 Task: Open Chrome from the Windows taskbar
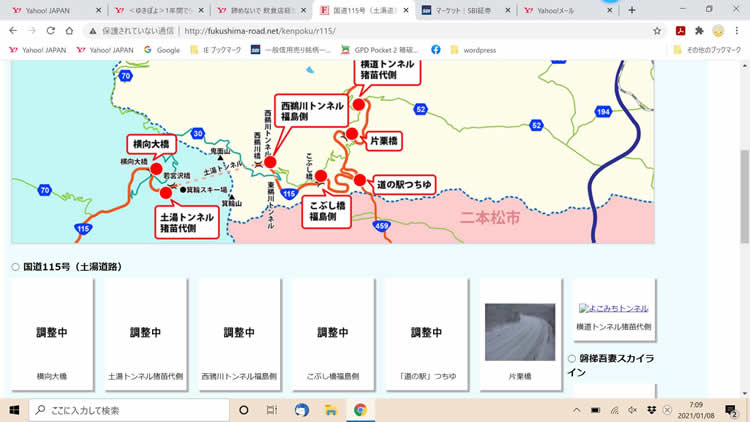[360, 410]
